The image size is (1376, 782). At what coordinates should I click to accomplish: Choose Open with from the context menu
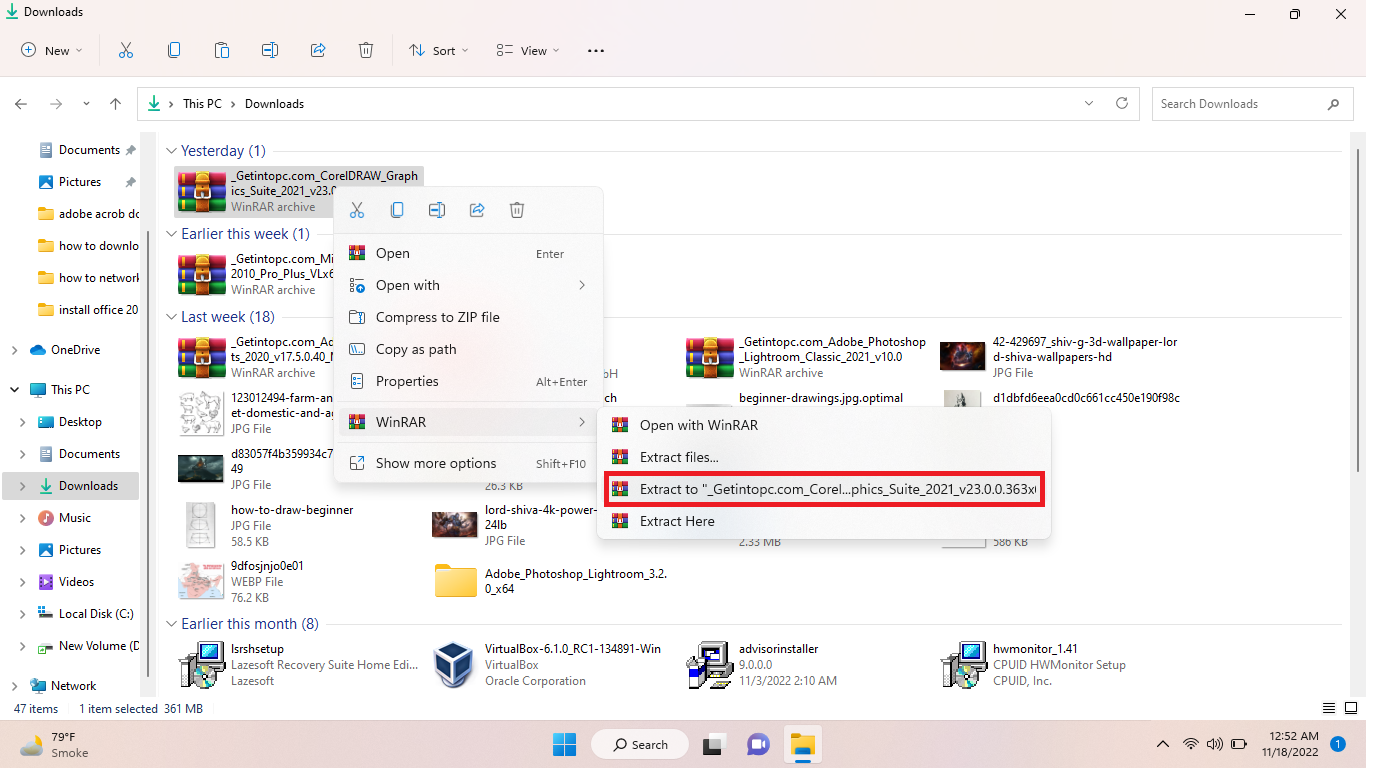(467, 285)
